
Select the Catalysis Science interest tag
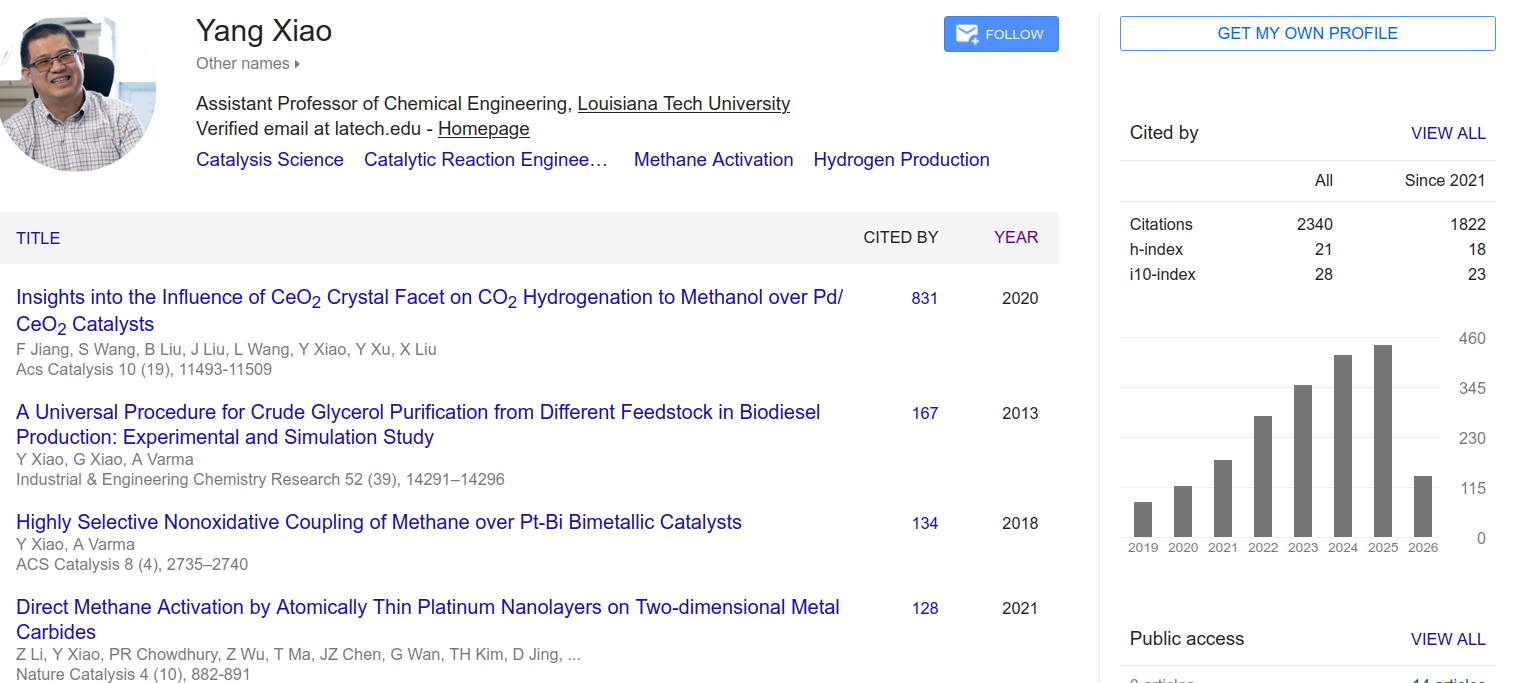(x=269, y=160)
